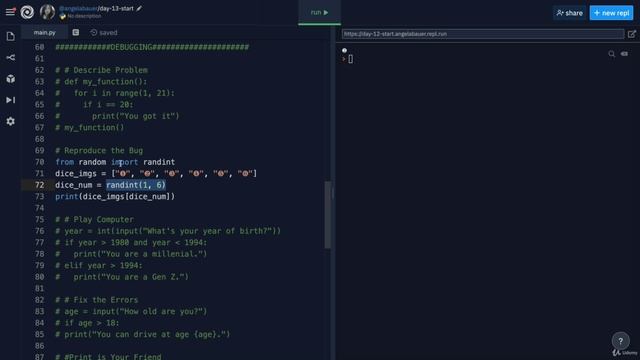Open the help question mark button
This screenshot has width=640, height=360.
(620, 341)
